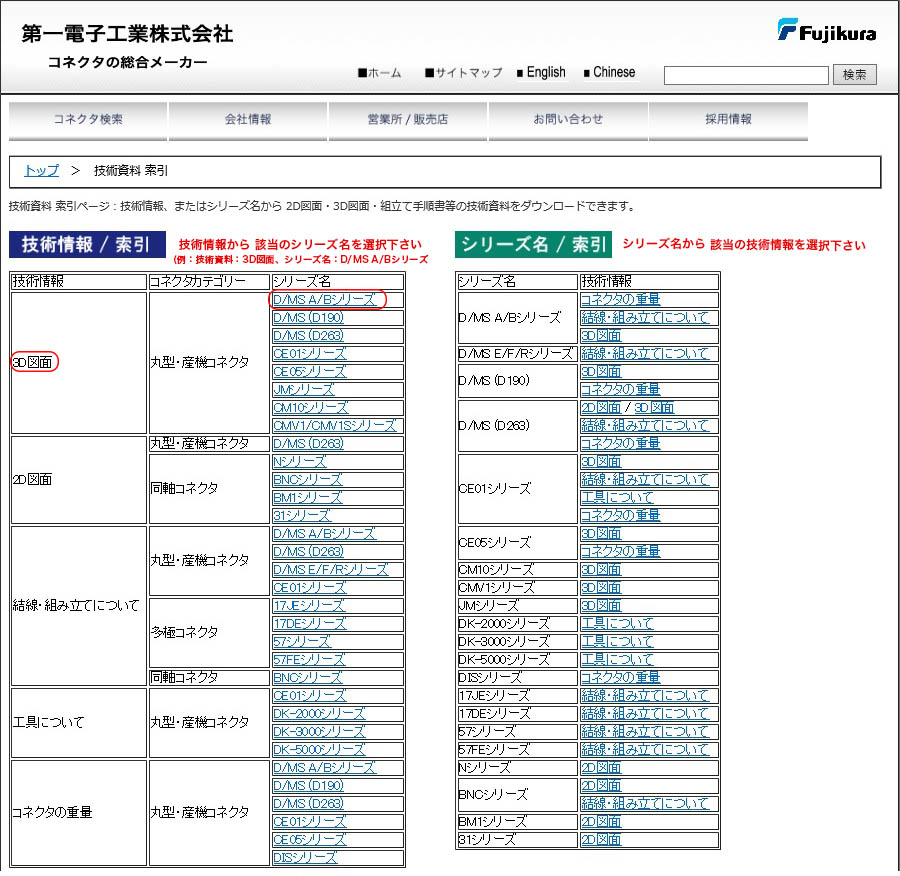This screenshot has height=876, width=900.
Task: Open the 会社情報 navigation tab
Action: 248,119
